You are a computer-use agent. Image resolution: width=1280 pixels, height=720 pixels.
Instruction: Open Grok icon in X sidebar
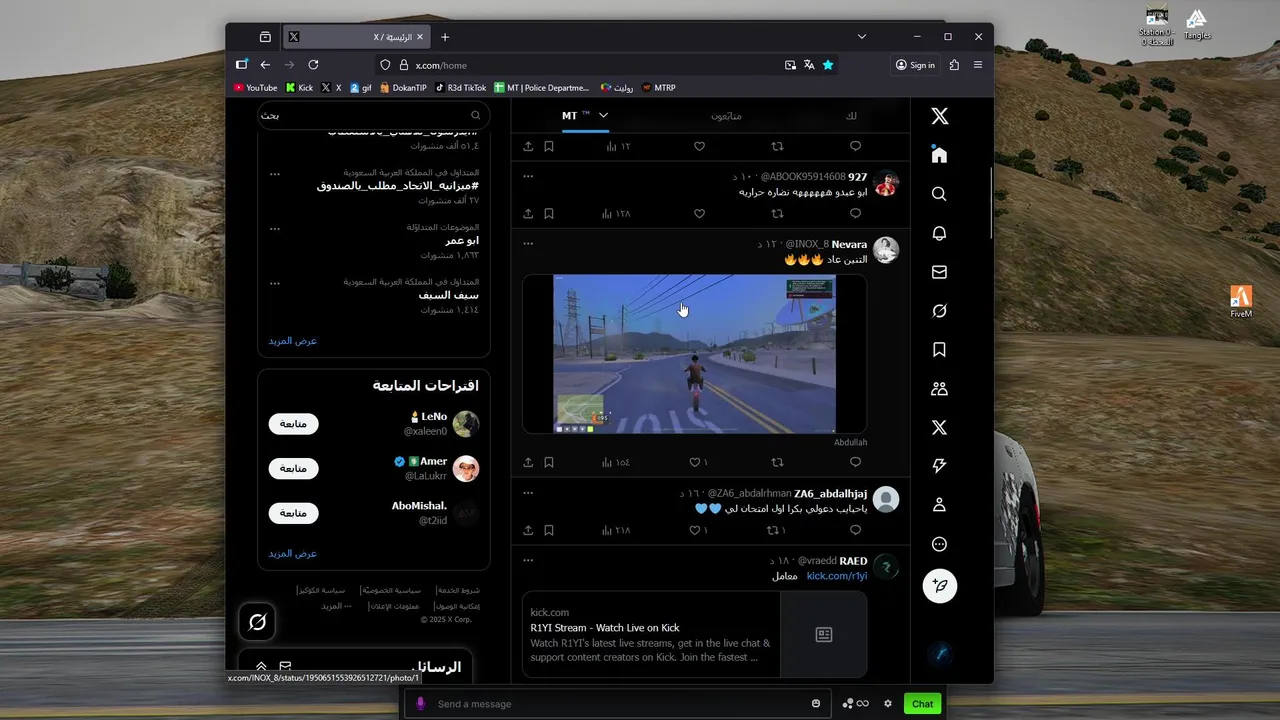pyautogui.click(x=939, y=311)
